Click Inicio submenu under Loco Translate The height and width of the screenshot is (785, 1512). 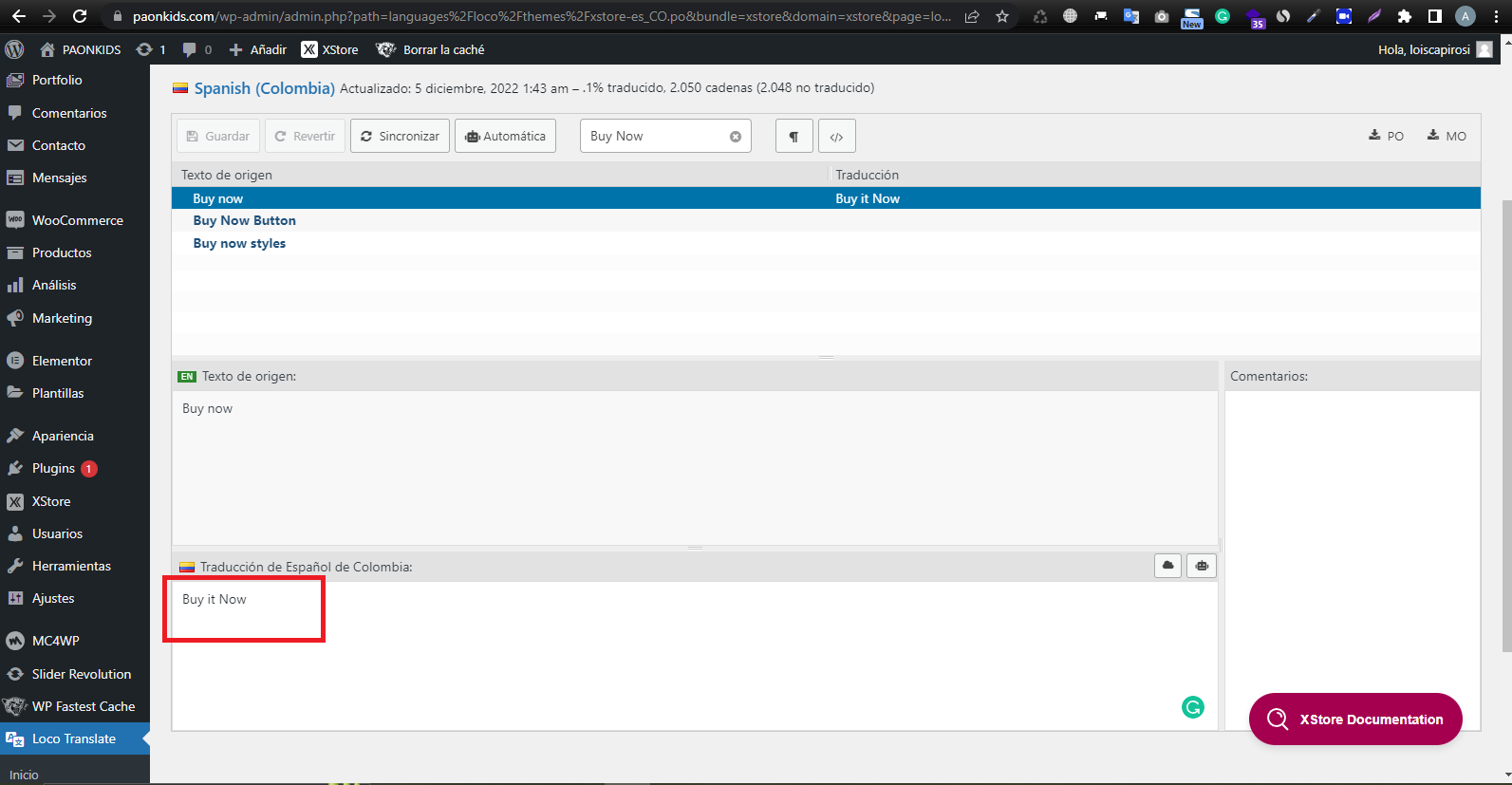[x=24, y=775]
